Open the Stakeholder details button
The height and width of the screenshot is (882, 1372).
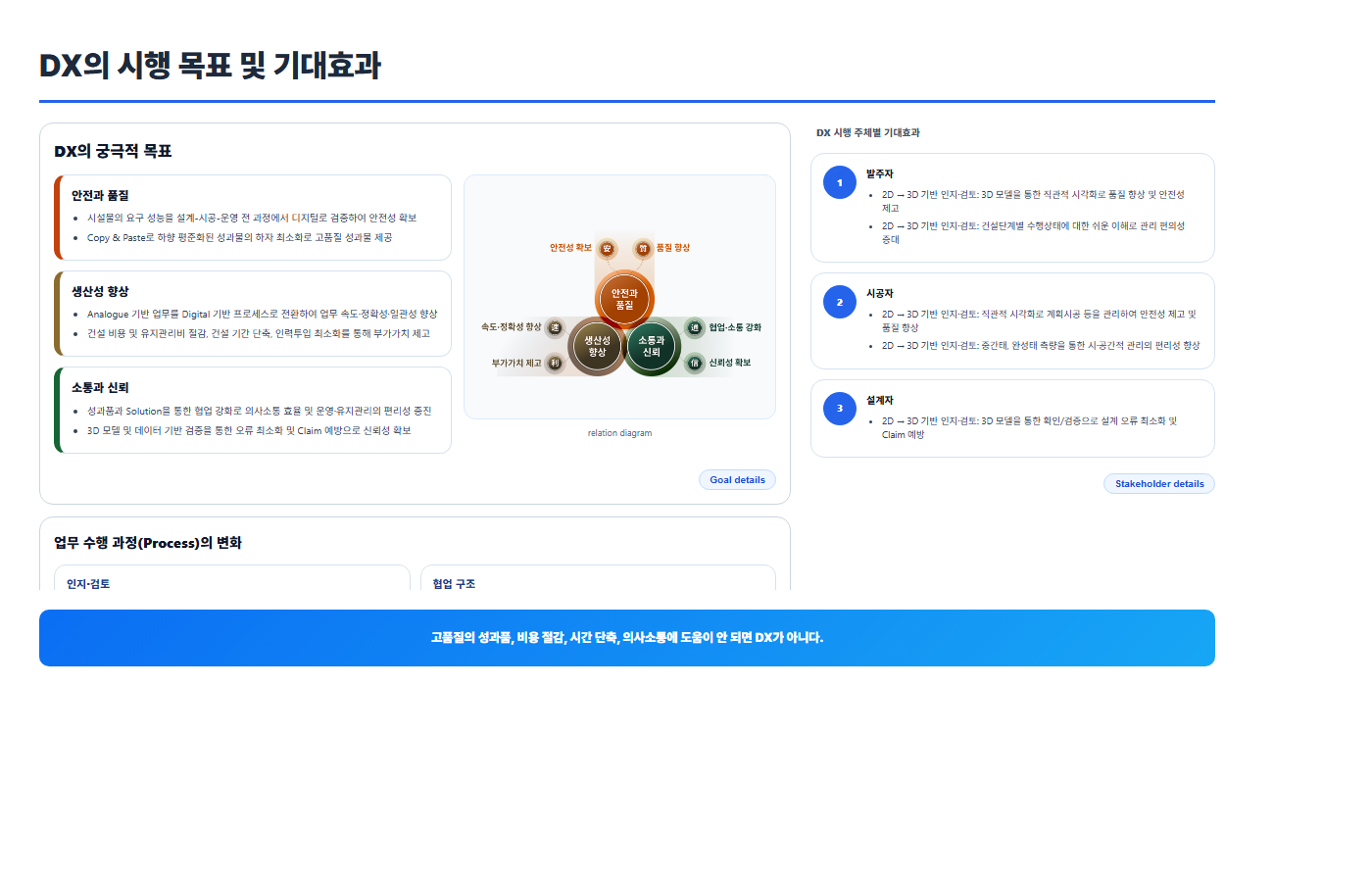click(1159, 484)
